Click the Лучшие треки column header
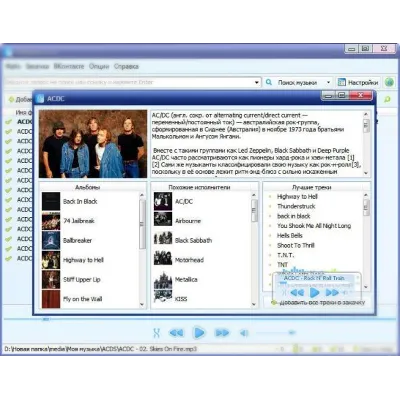The image size is (400, 400). 312,187
